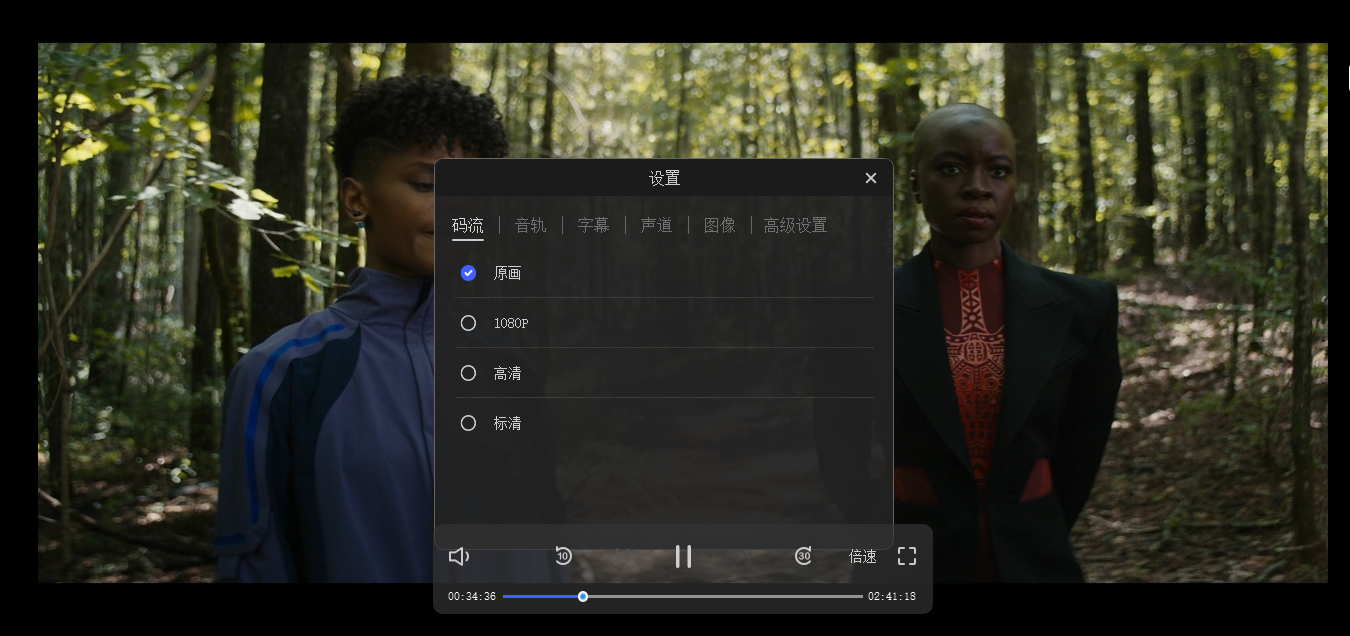Enter fullscreen mode with the fullscreen icon
The height and width of the screenshot is (636, 1350).
907,556
